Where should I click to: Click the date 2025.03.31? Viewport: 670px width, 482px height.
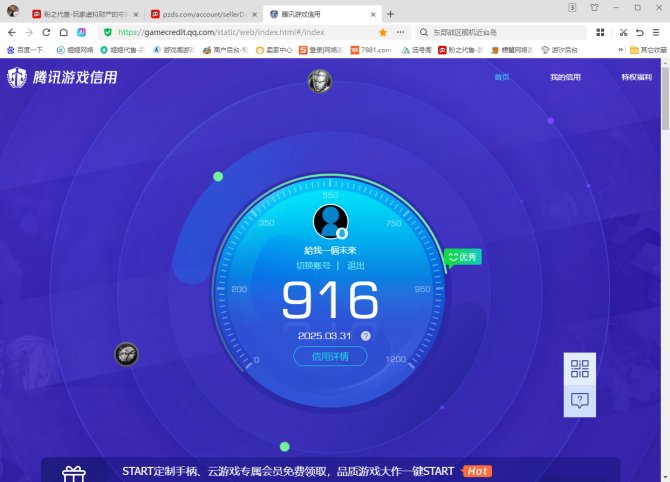click(324, 336)
